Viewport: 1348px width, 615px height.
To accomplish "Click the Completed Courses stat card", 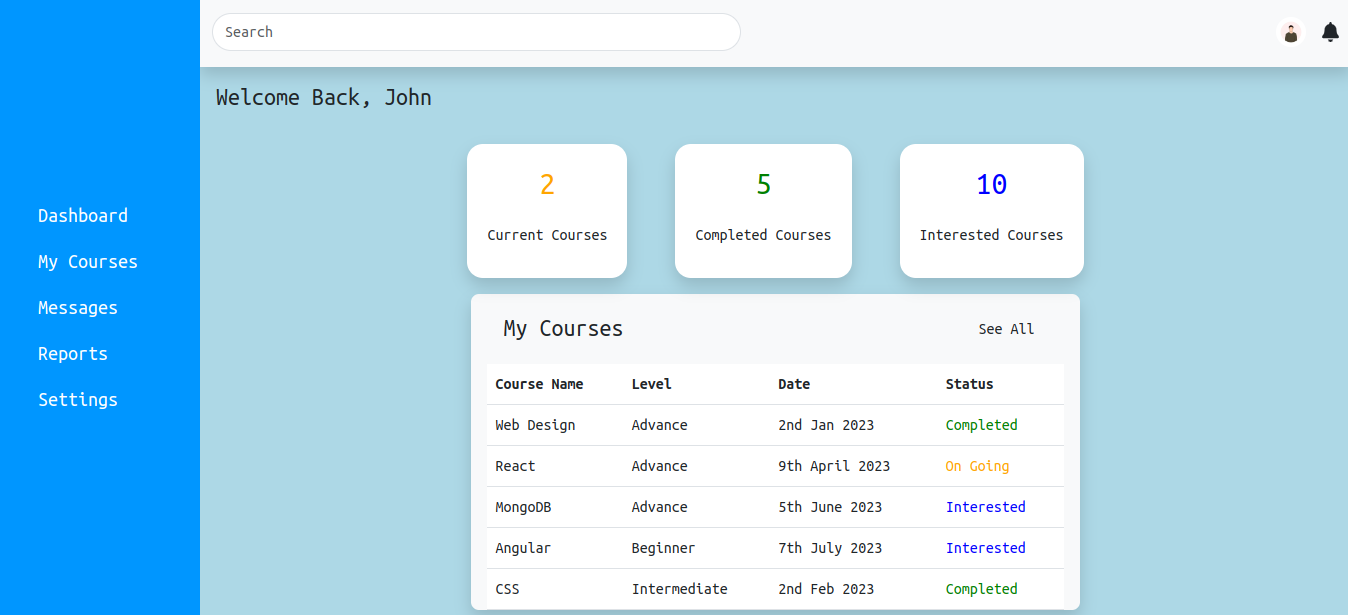I will (x=763, y=211).
